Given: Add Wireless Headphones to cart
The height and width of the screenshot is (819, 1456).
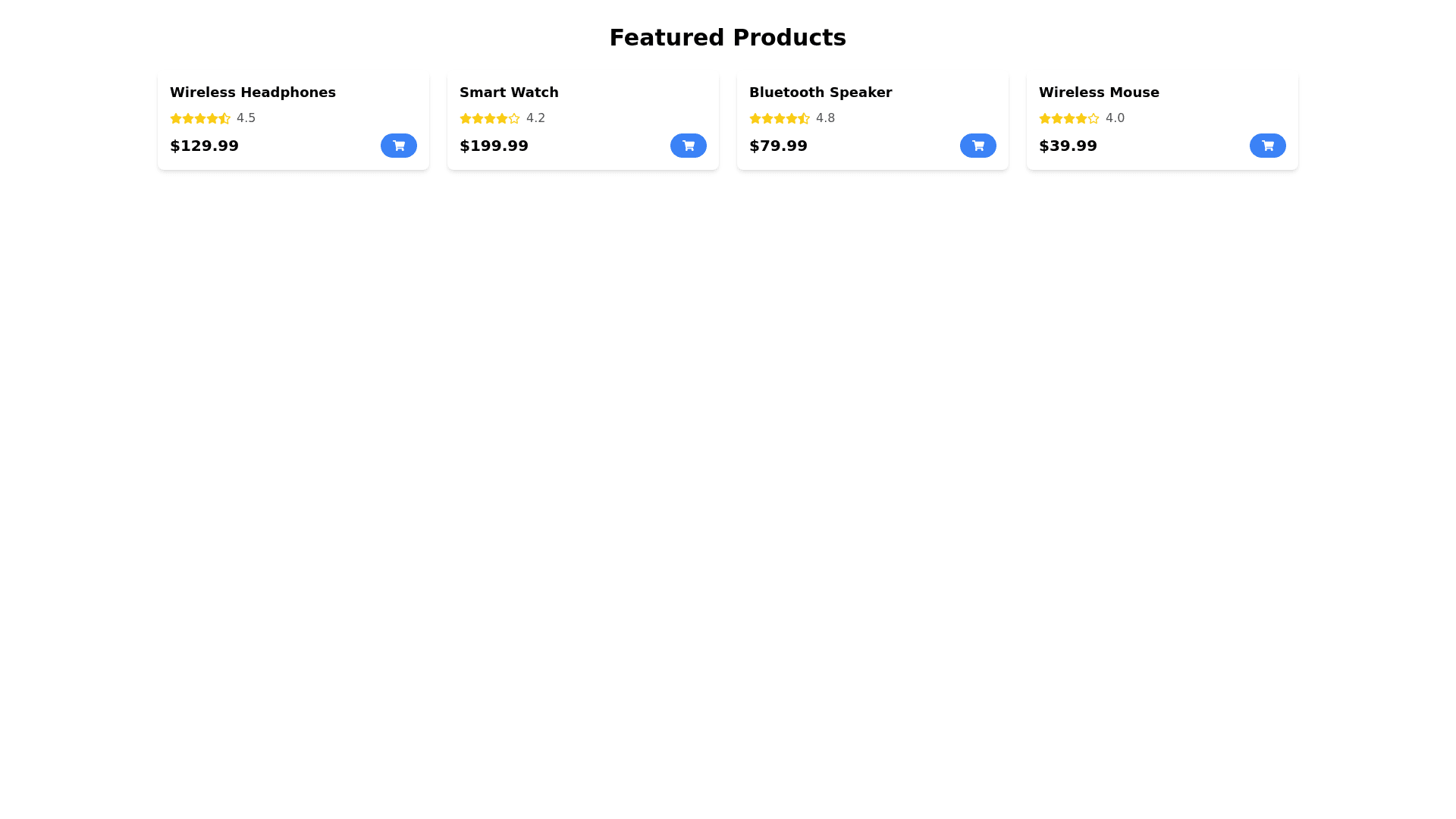Looking at the screenshot, I should coord(398,146).
